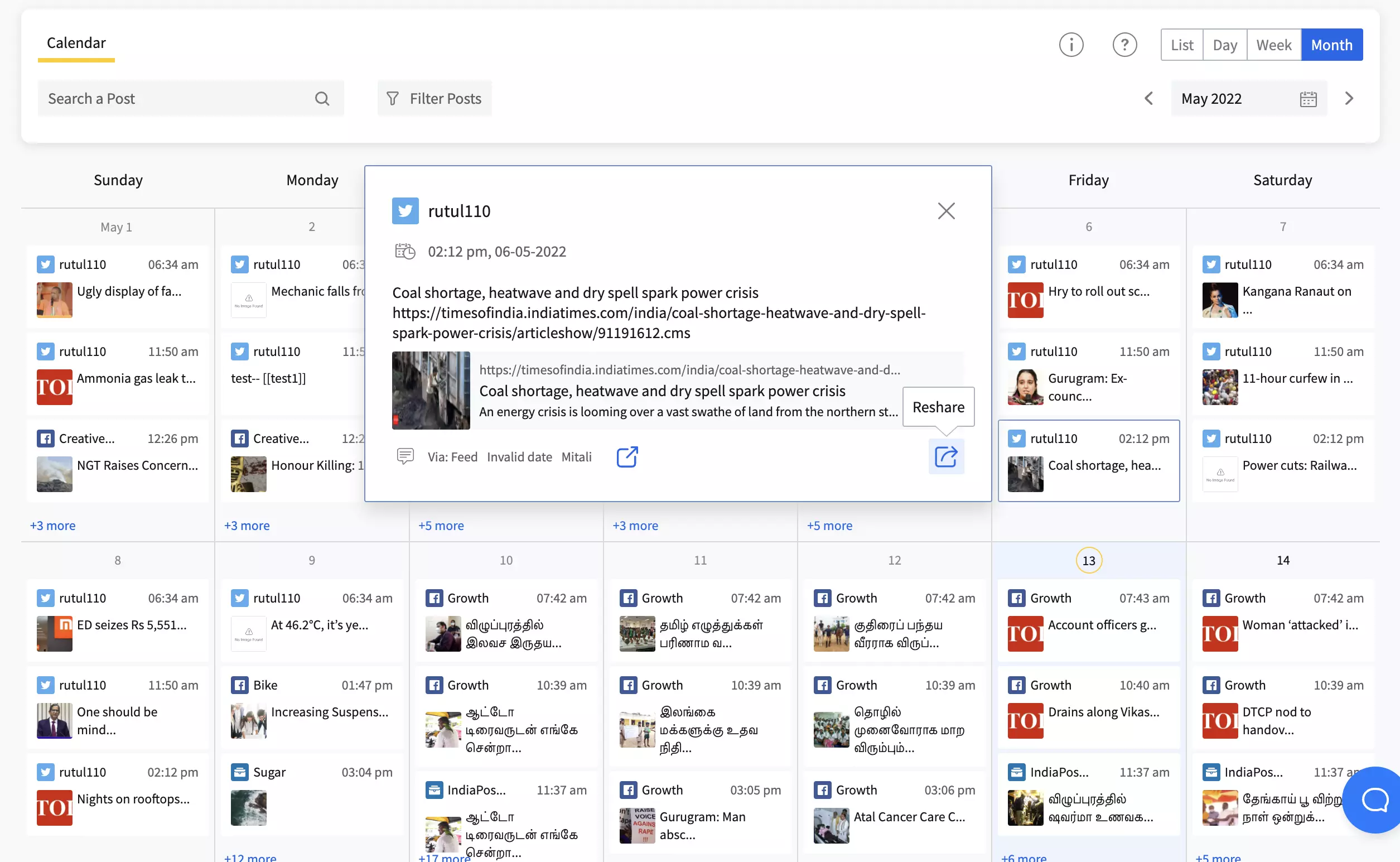Open the test-- [[test1]] post
This screenshot has height=862, width=1400.
[x=293, y=374]
